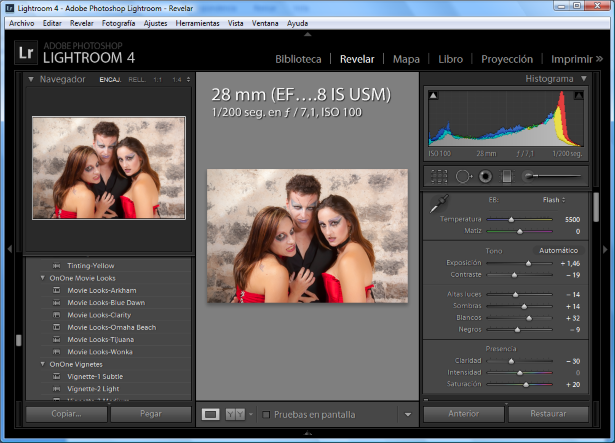The width and height of the screenshot is (615, 443).
Task: Click the Lr logo identity plate
Action: [26, 52]
